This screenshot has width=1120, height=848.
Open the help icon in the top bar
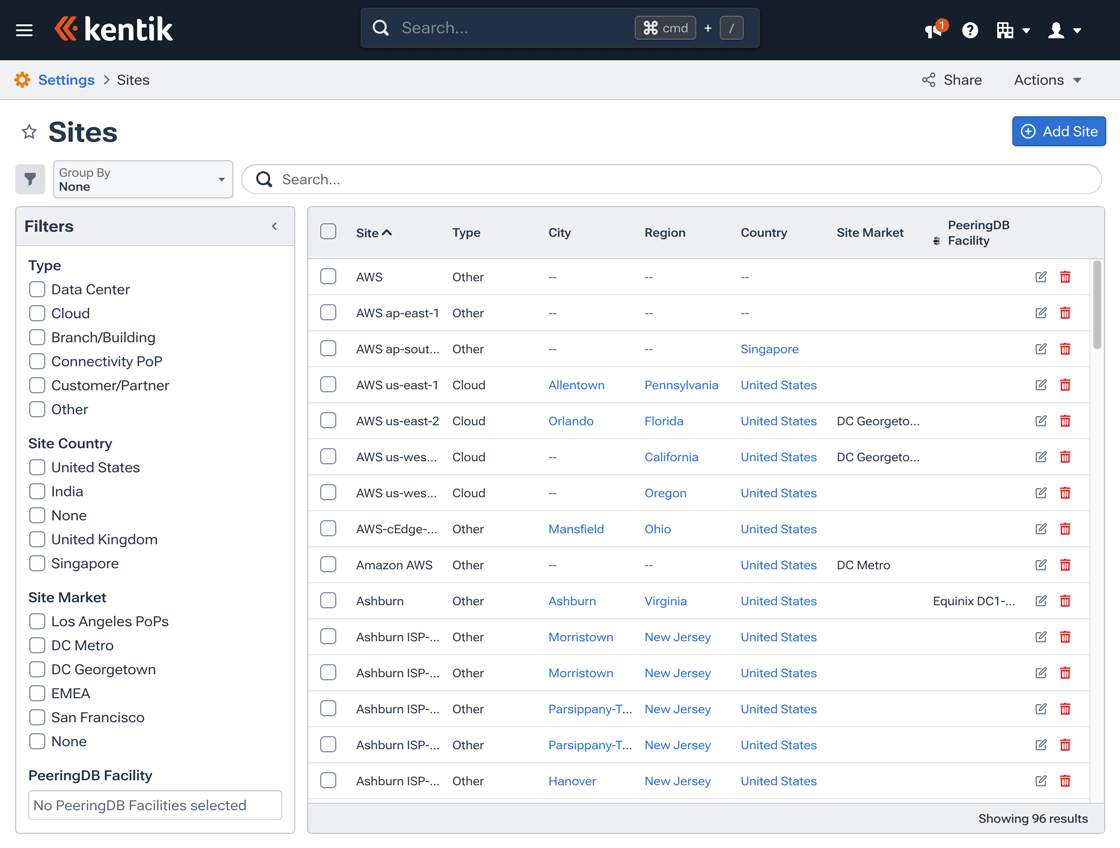(969, 30)
